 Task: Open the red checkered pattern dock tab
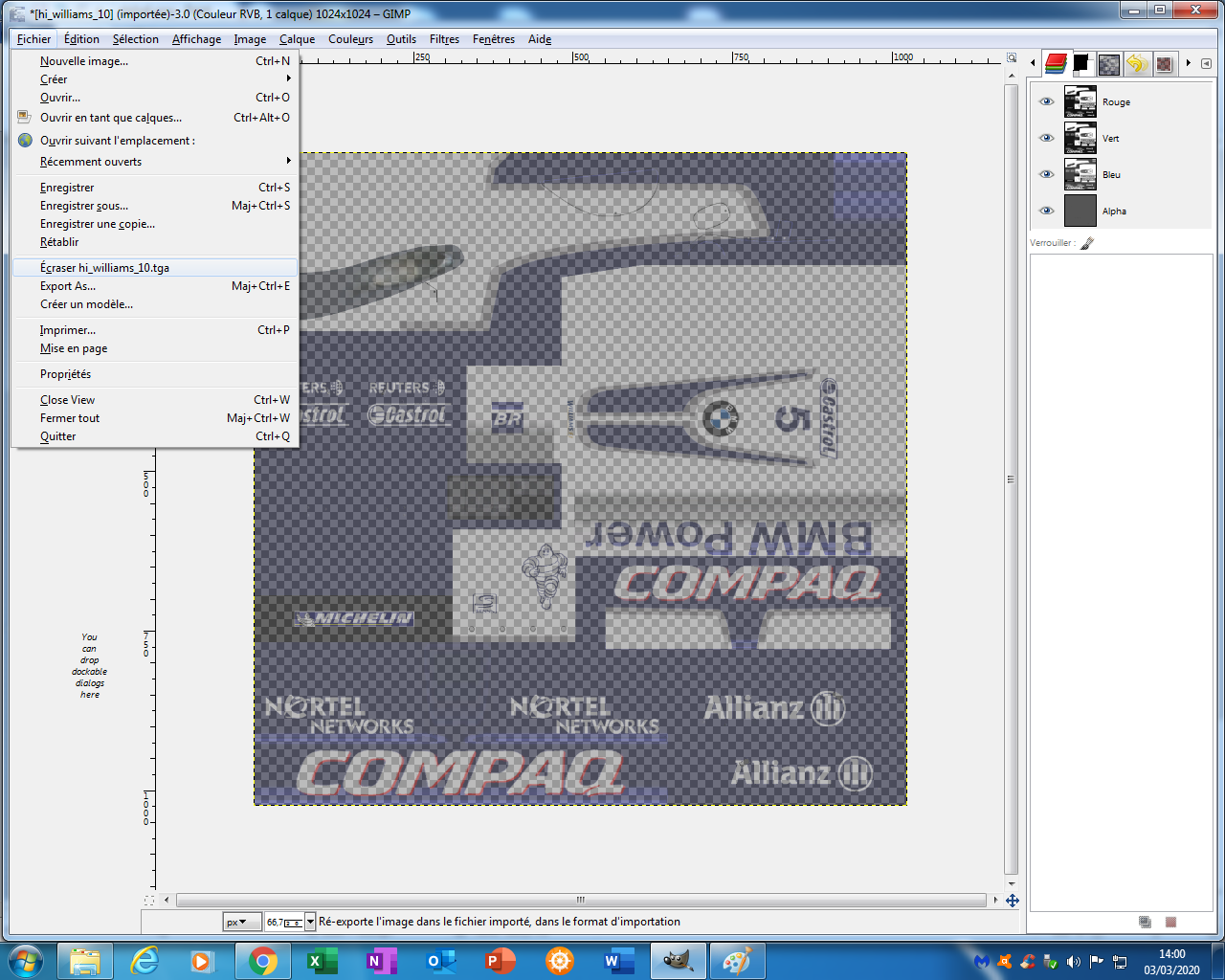tap(1164, 64)
